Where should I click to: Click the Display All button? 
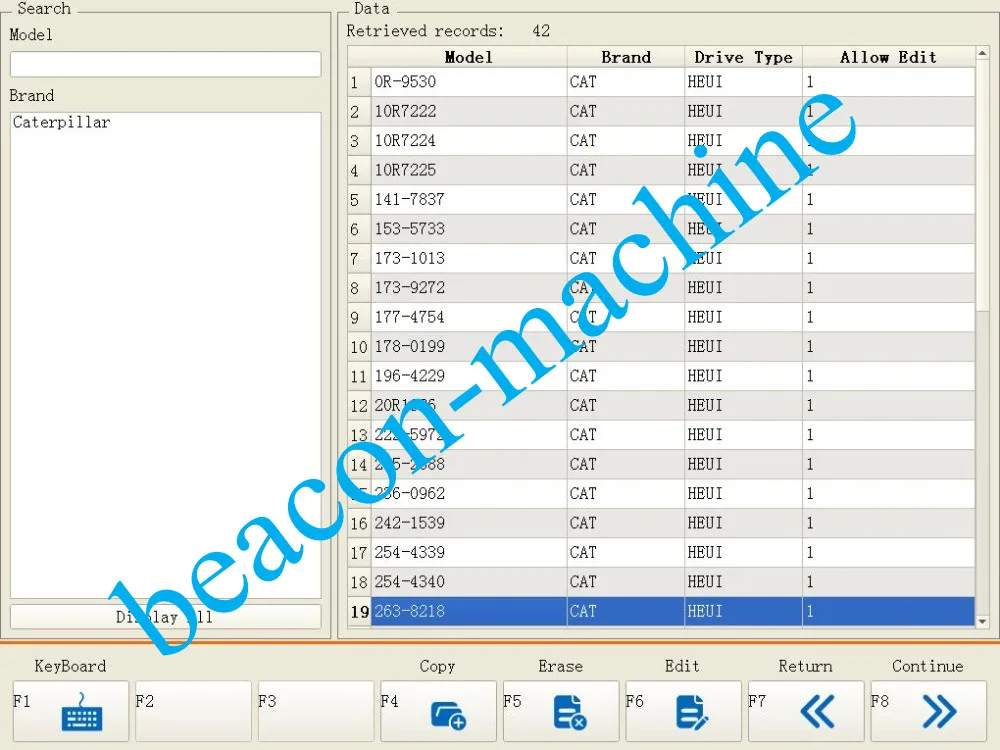coord(165,617)
